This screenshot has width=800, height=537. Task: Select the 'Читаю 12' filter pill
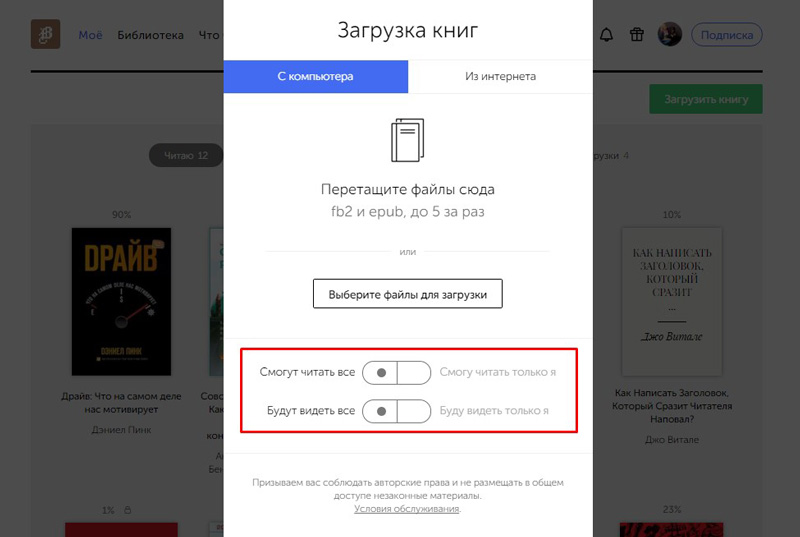coord(186,156)
